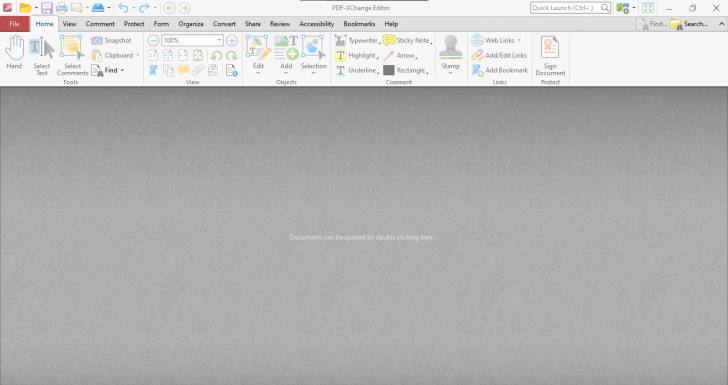Go to previous view arrow
The height and width of the screenshot is (385, 728).
click(x=169, y=8)
